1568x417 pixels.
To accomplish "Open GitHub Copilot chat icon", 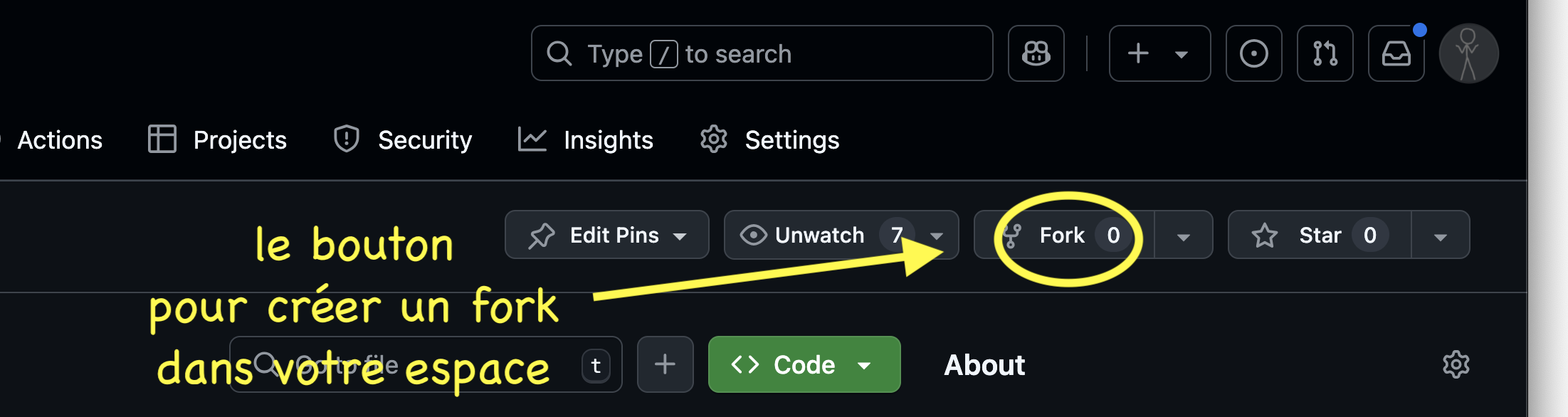I will point(1036,53).
